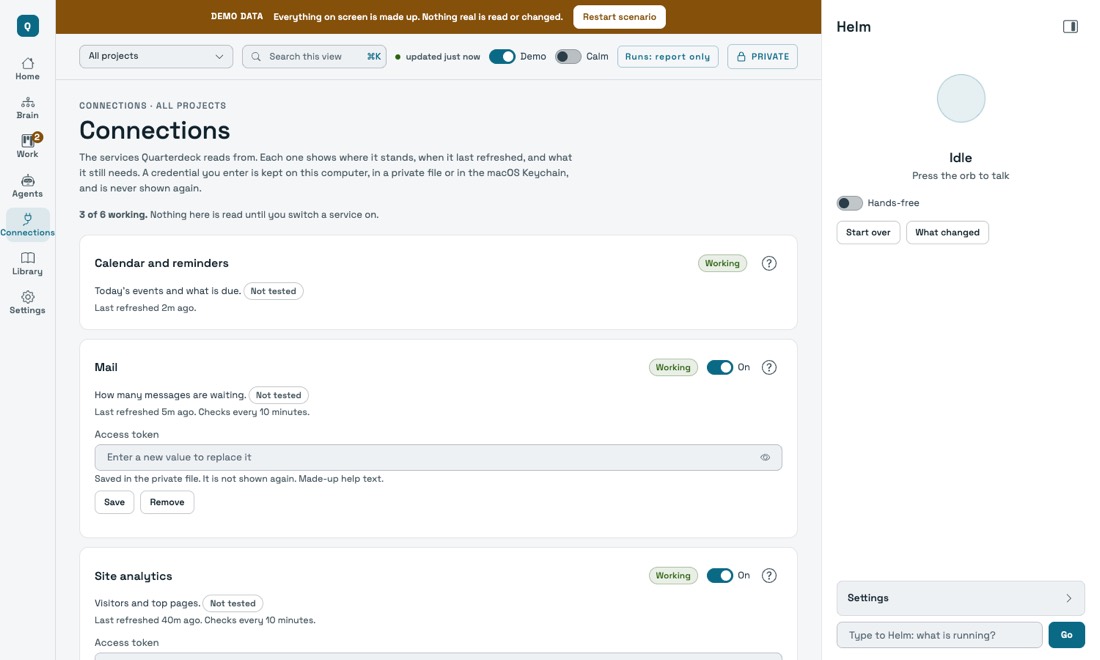
Task: Select Connections in the sidebar
Action: (27, 224)
